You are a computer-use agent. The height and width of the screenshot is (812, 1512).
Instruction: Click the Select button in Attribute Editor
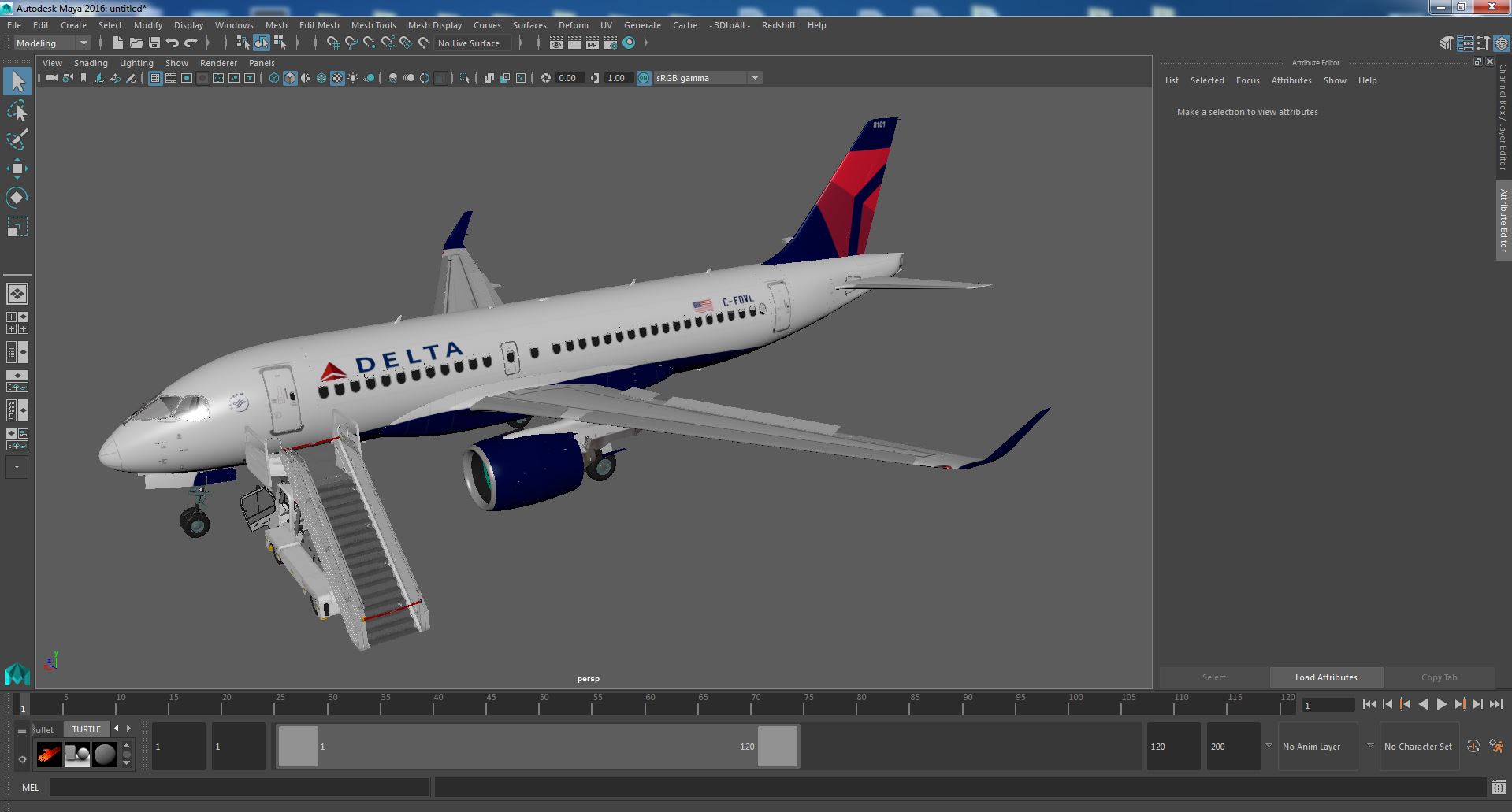(x=1214, y=677)
